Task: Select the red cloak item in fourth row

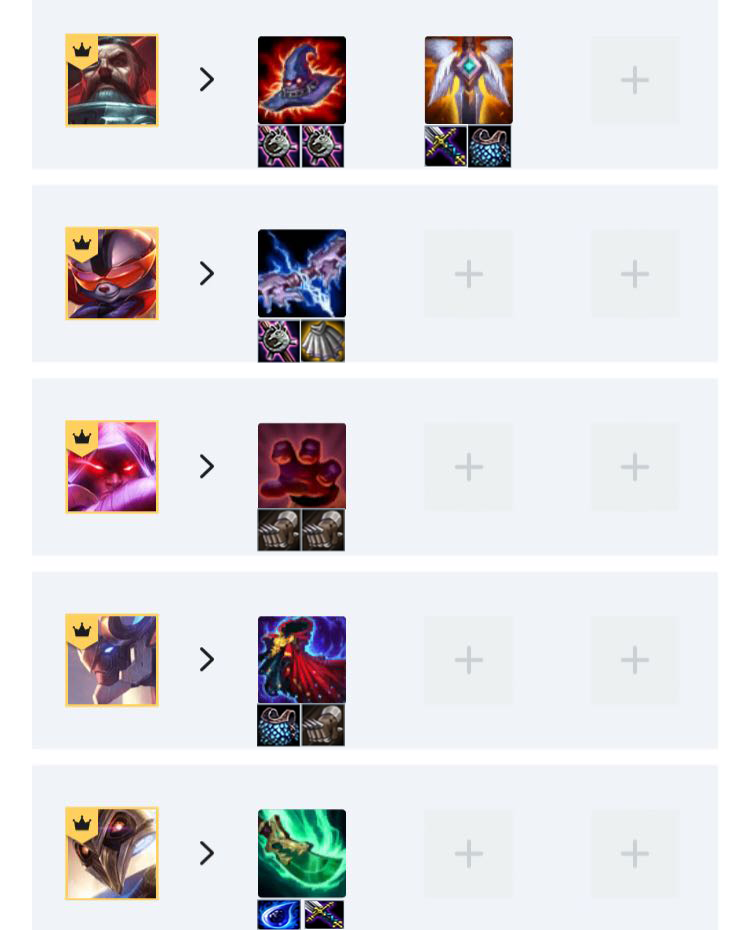Action: 302,660
